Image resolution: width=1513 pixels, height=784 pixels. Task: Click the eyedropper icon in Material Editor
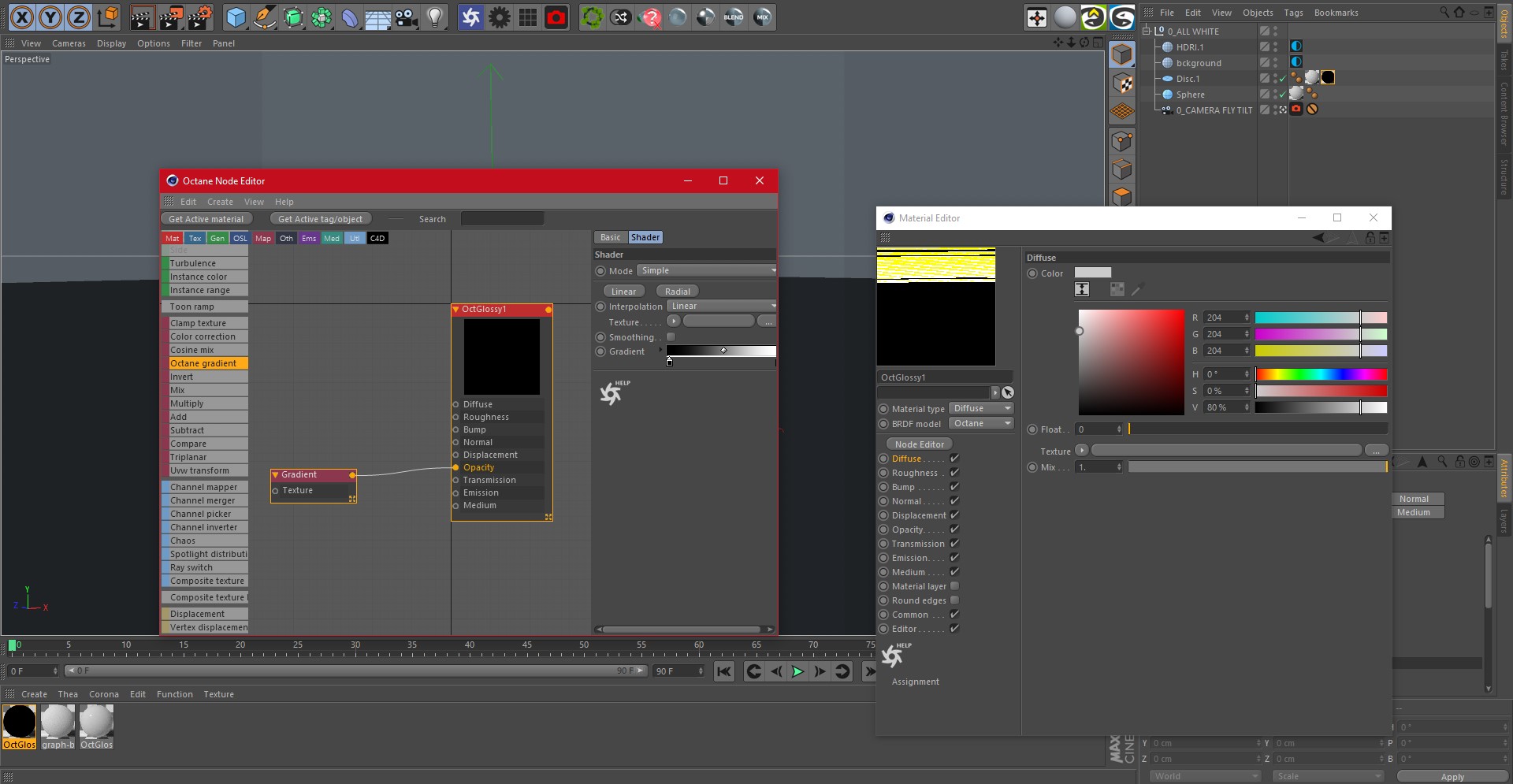tap(1137, 290)
